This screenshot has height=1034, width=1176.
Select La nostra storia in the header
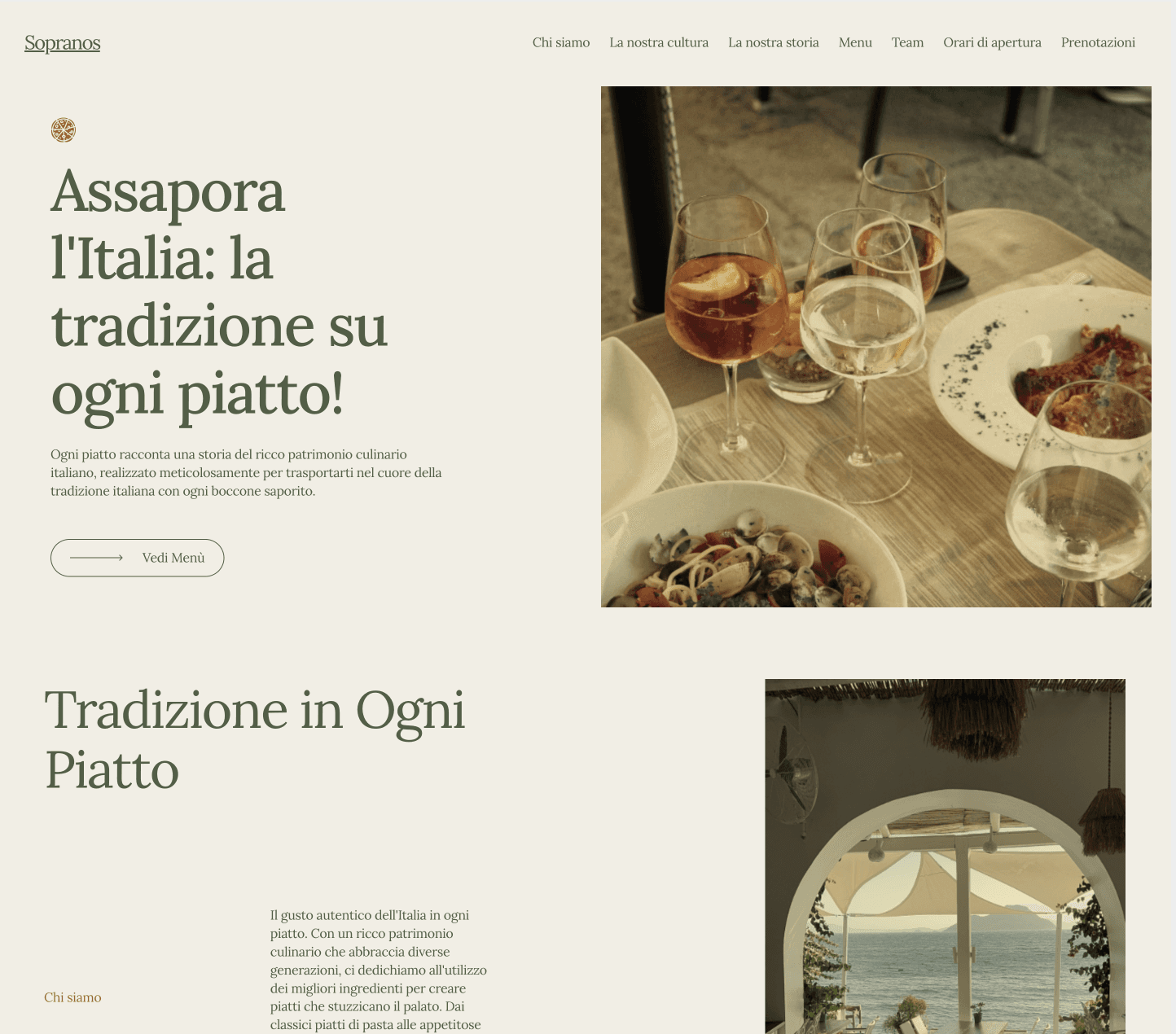[x=774, y=42]
